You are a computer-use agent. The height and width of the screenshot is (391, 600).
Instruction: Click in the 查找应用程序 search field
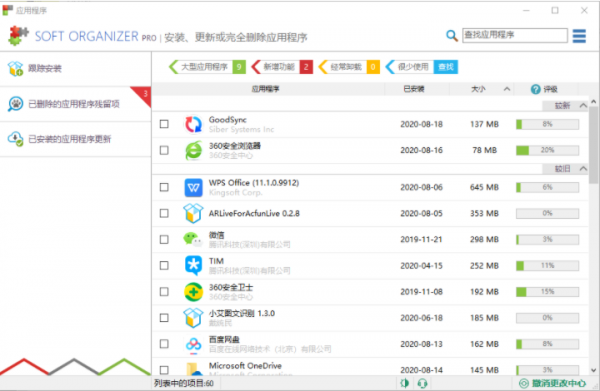click(515, 35)
